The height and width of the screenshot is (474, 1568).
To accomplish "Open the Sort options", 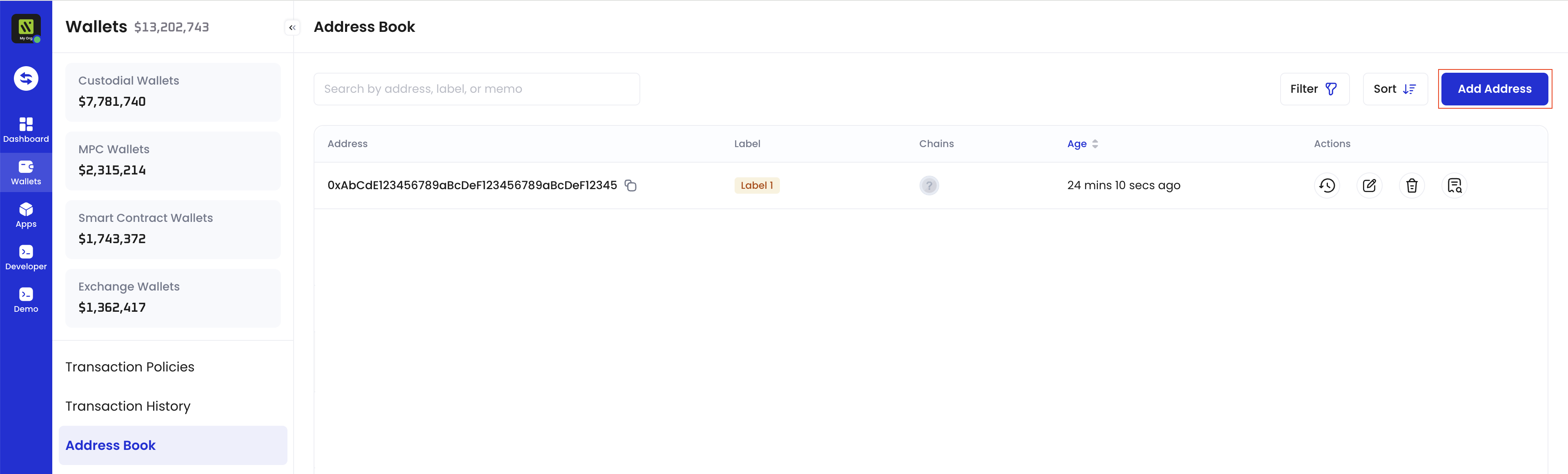I will coord(1395,89).
